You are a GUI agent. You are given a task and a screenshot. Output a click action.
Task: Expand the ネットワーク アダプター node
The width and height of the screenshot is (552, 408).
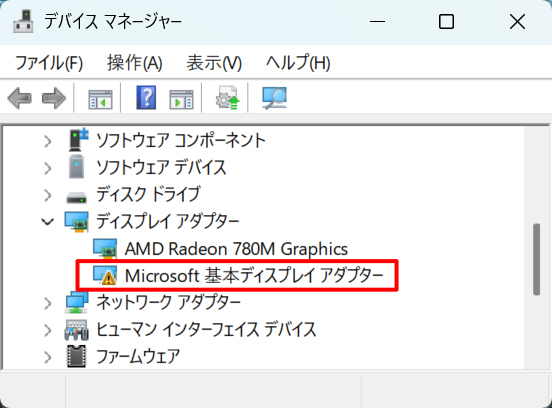48,303
